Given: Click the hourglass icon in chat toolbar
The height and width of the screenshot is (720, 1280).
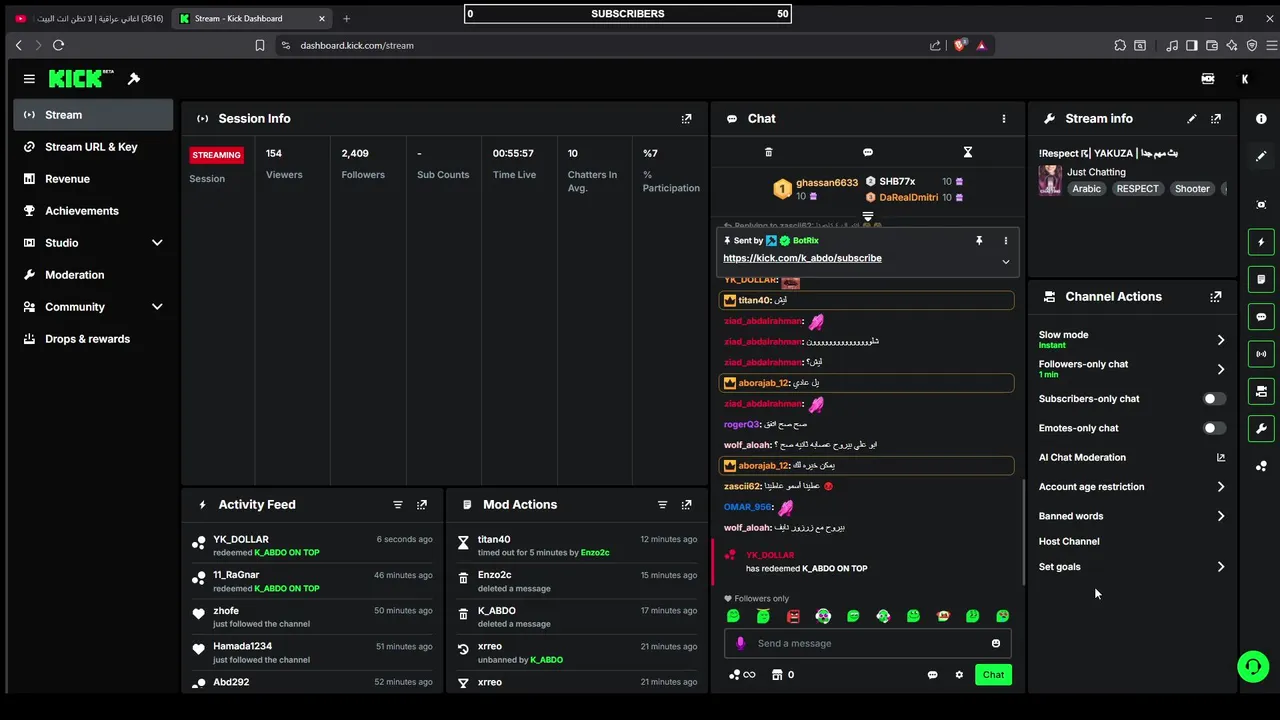Looking at the screenshot, I should [967, 152].
